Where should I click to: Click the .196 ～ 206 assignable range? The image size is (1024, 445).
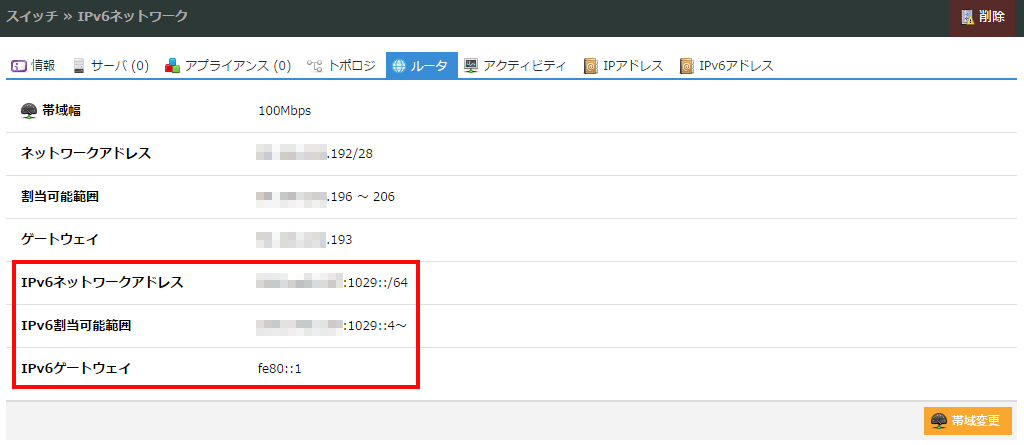(x=361, y=196)
